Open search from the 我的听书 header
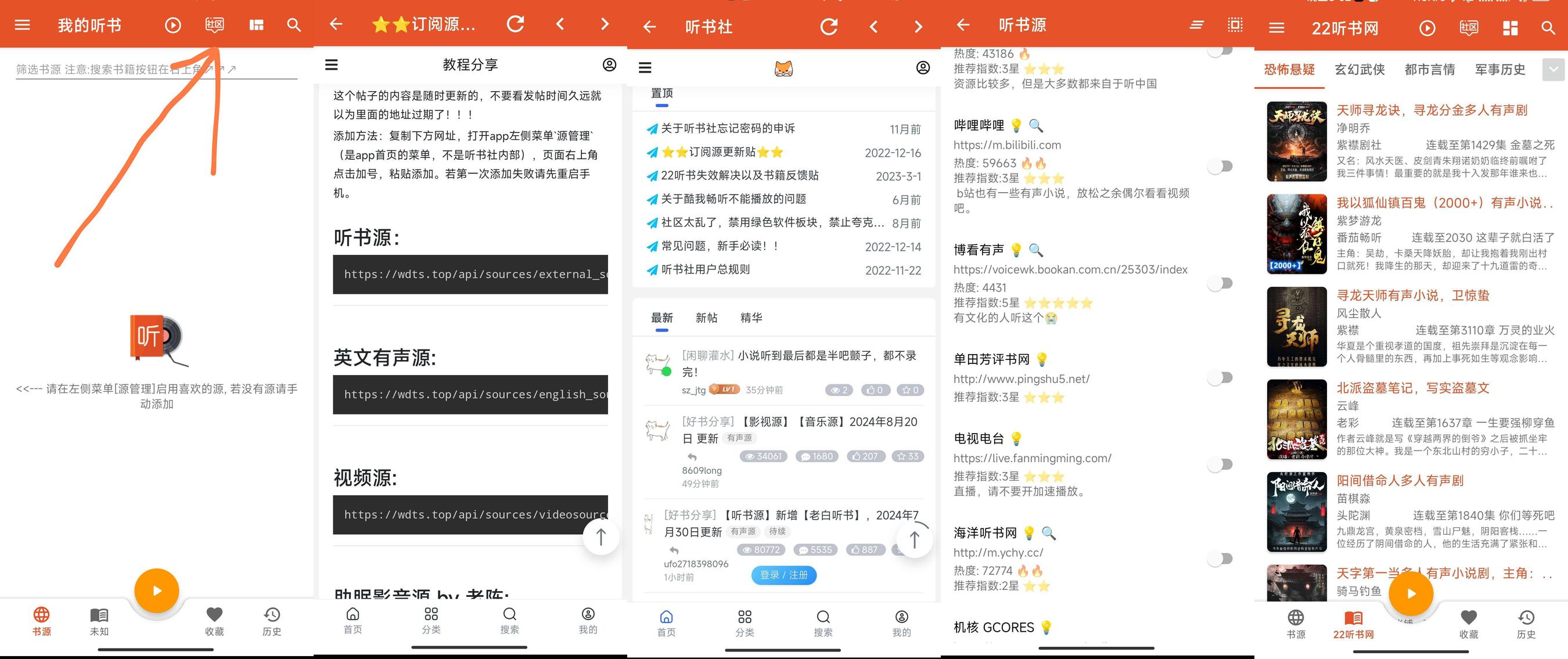 294,25
